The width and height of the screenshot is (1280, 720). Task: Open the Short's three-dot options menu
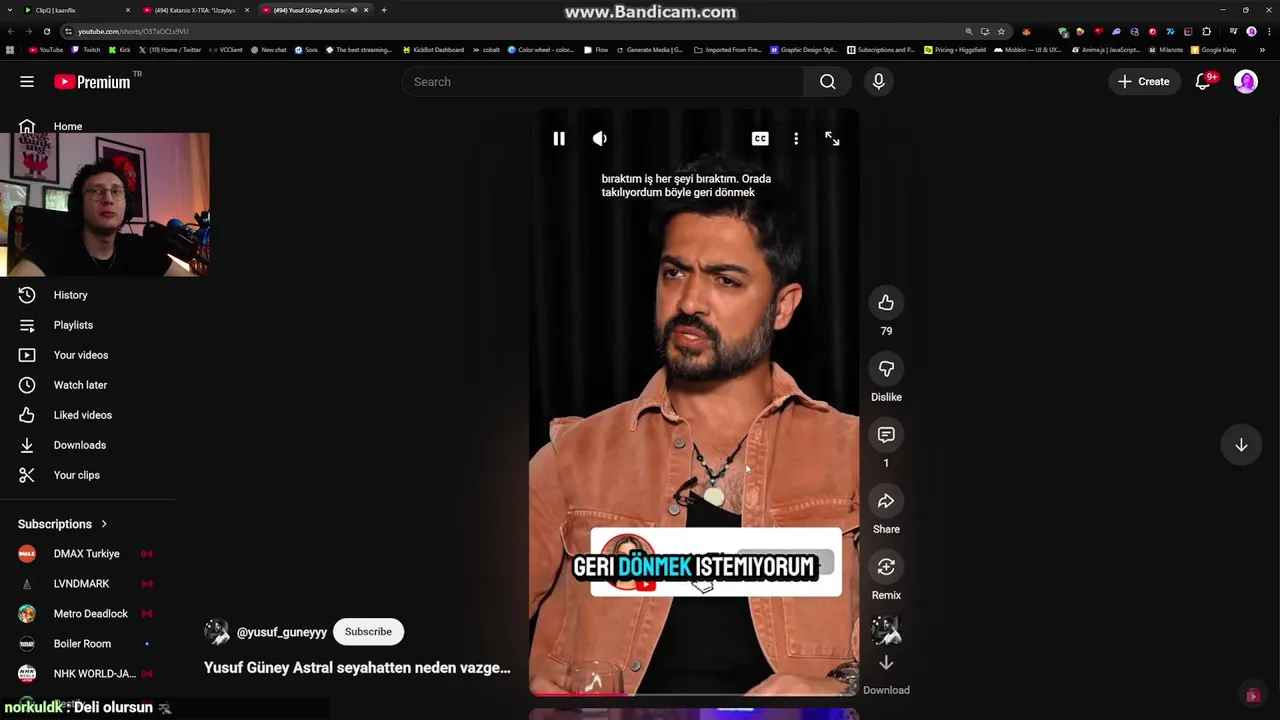(796, 139)
